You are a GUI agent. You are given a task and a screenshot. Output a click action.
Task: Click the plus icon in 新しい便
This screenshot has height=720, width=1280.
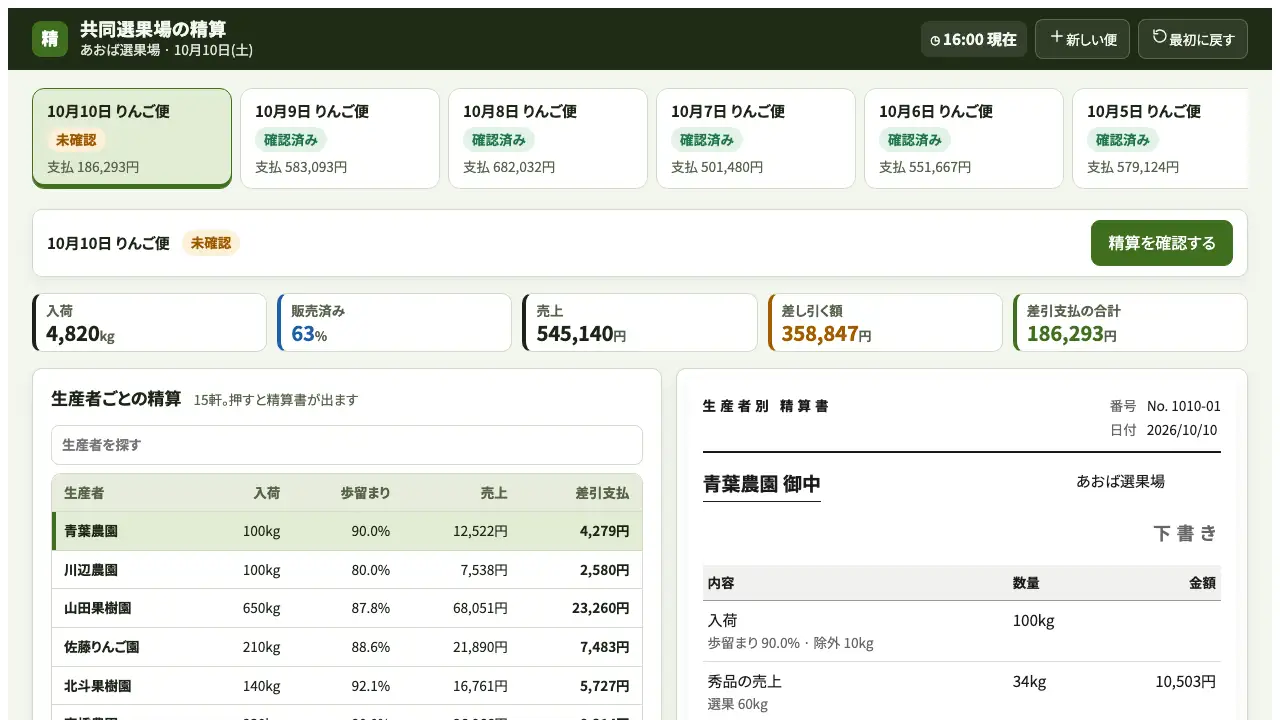tap(1056, 37)
